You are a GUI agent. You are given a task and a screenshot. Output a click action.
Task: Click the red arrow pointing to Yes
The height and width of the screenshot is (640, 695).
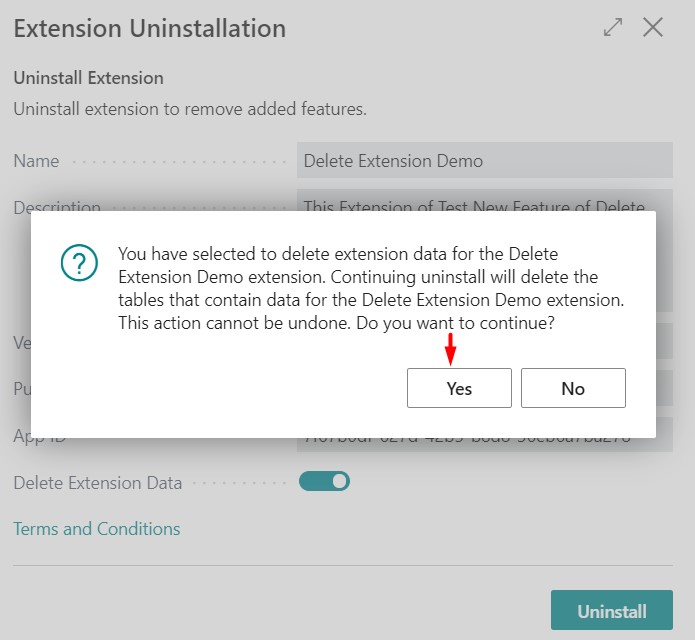pyautogui.click(x=450, y=349)
